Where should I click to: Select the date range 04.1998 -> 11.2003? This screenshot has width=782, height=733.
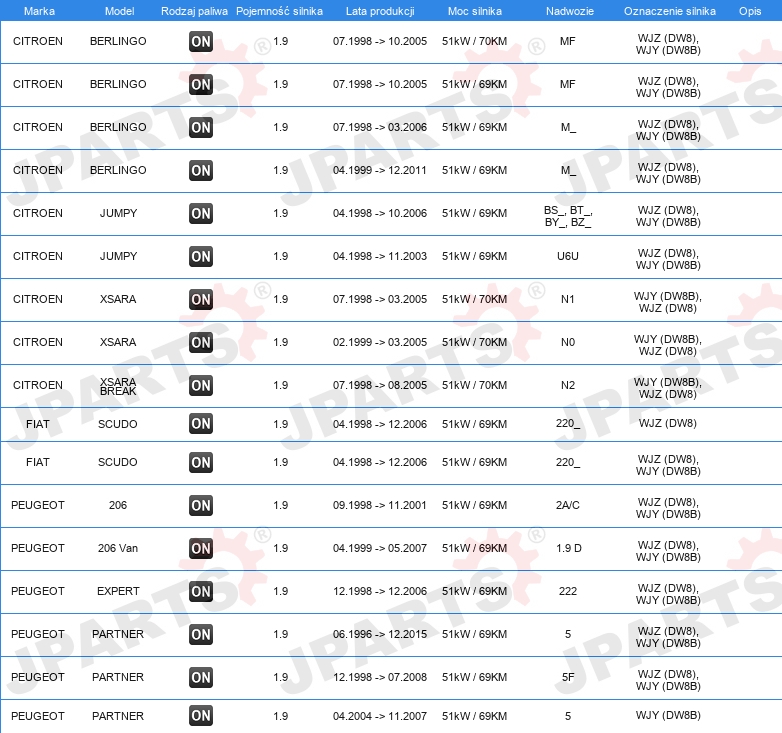[380, 256]
